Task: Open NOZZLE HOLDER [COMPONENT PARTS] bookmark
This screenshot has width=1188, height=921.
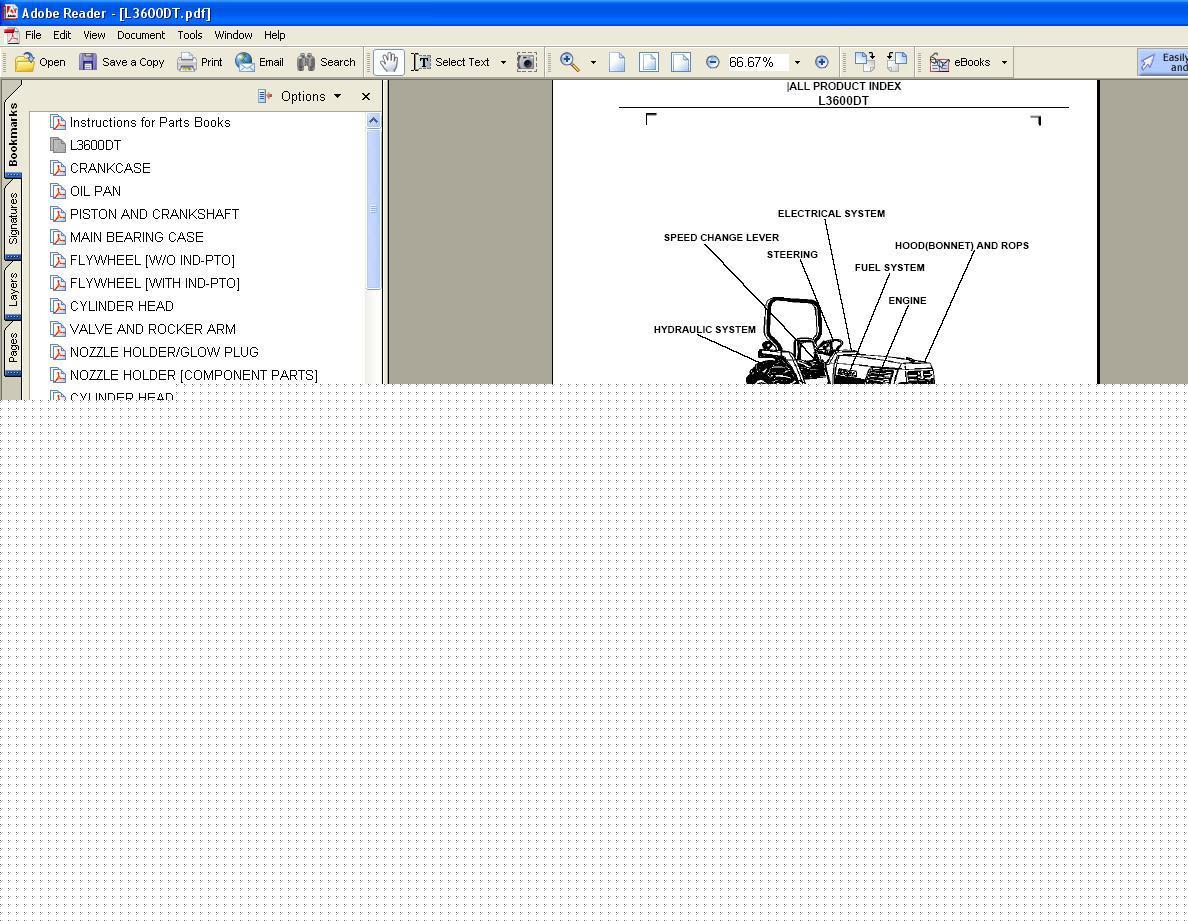Action: [x=193, y=375]
